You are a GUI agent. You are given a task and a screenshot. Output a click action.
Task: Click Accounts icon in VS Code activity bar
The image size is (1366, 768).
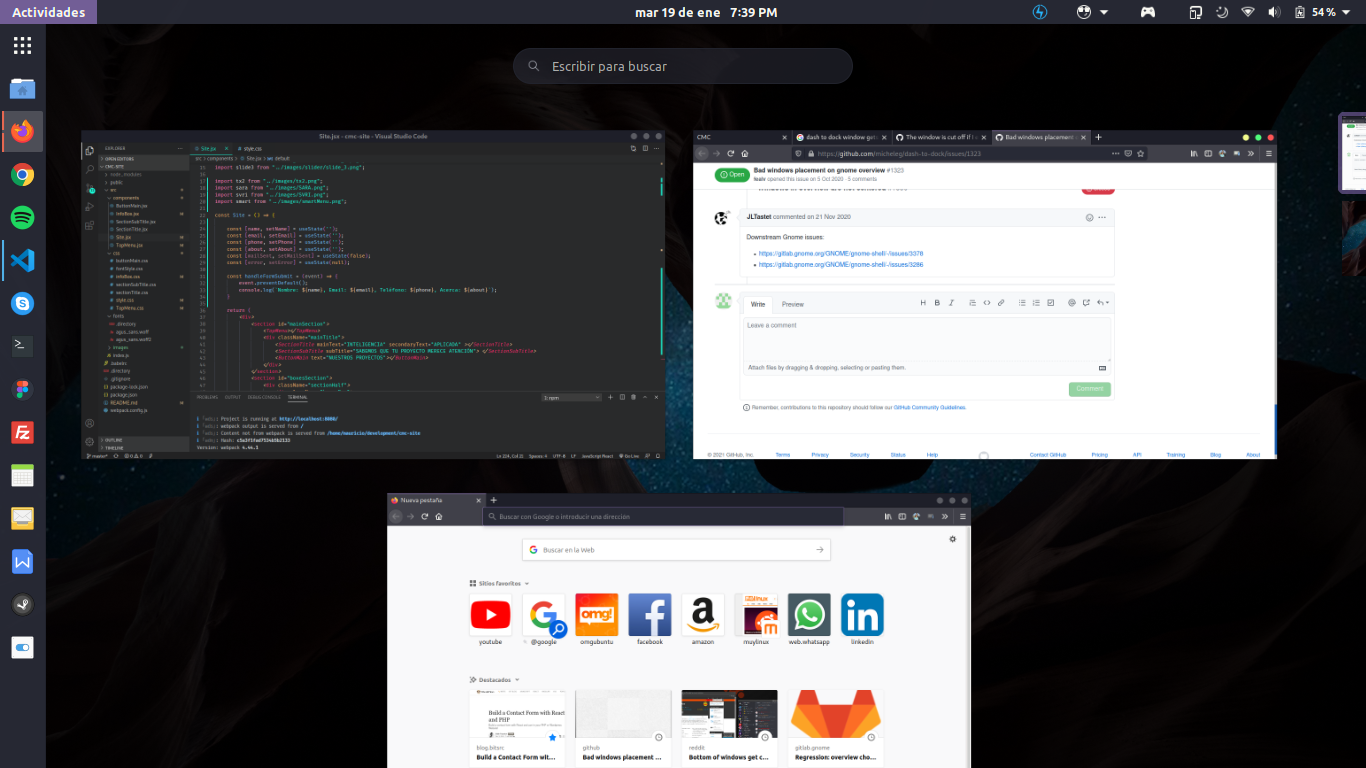click(89, 423)
